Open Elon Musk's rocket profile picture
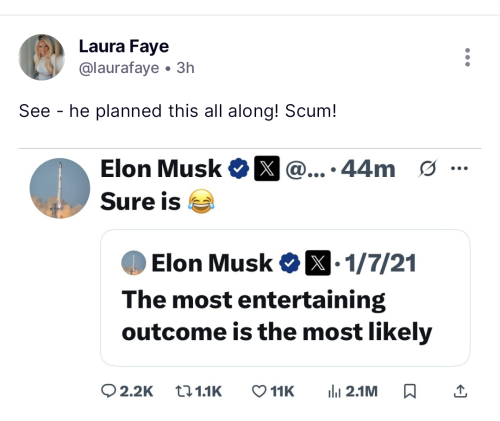The width and height of the screenshot is (500, 421). tap(60, 188)
